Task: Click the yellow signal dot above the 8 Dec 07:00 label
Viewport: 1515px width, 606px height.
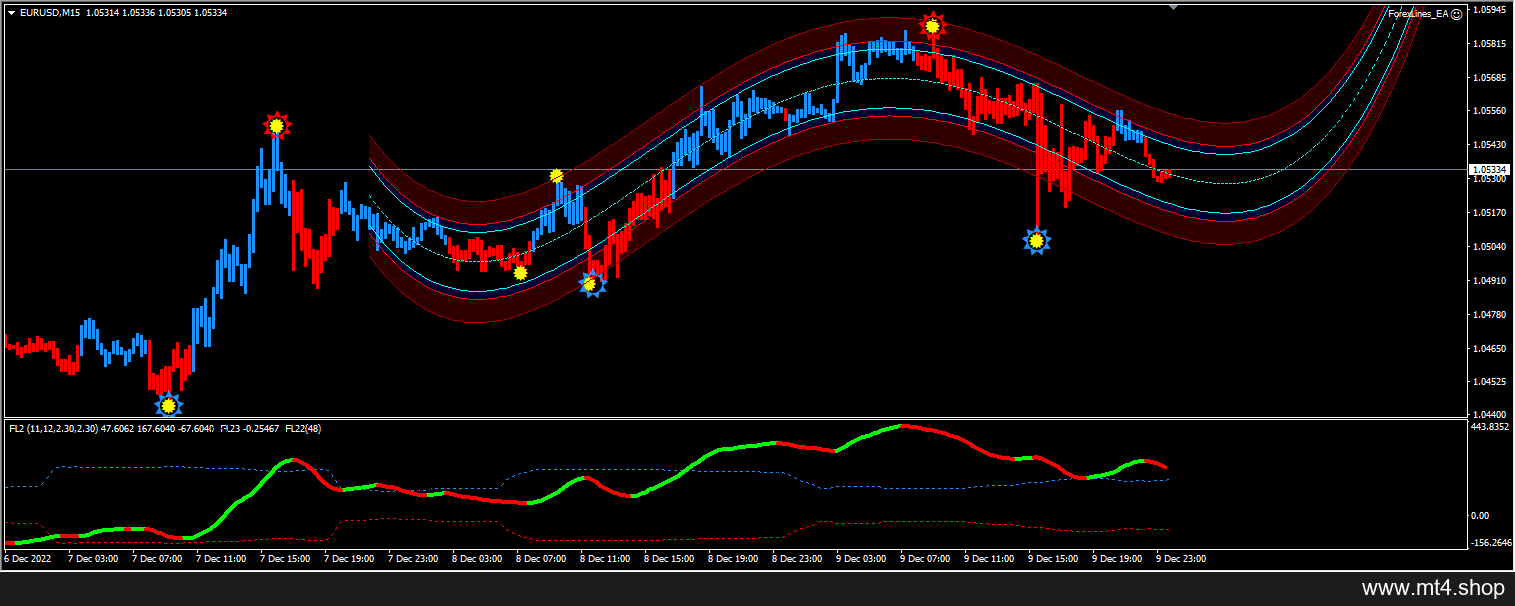Action: tap(520, 272)
